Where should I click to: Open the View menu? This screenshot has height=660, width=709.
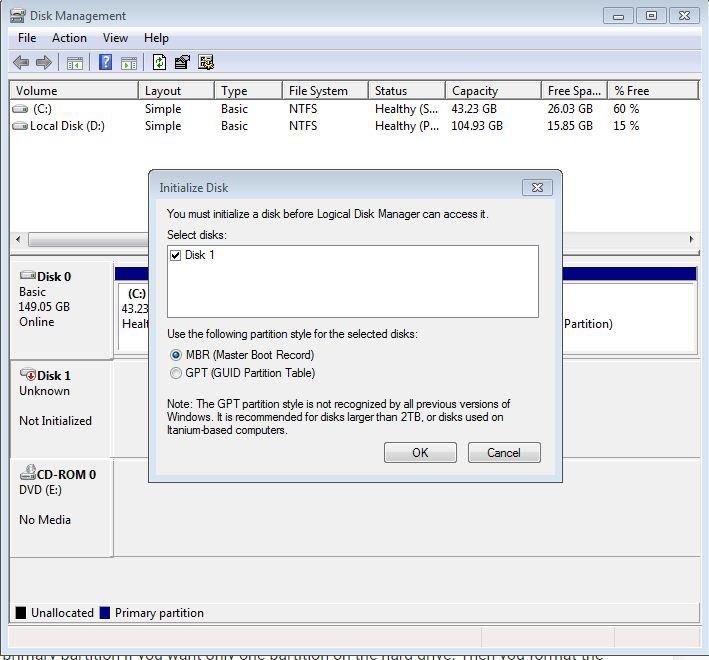[115, 38]
